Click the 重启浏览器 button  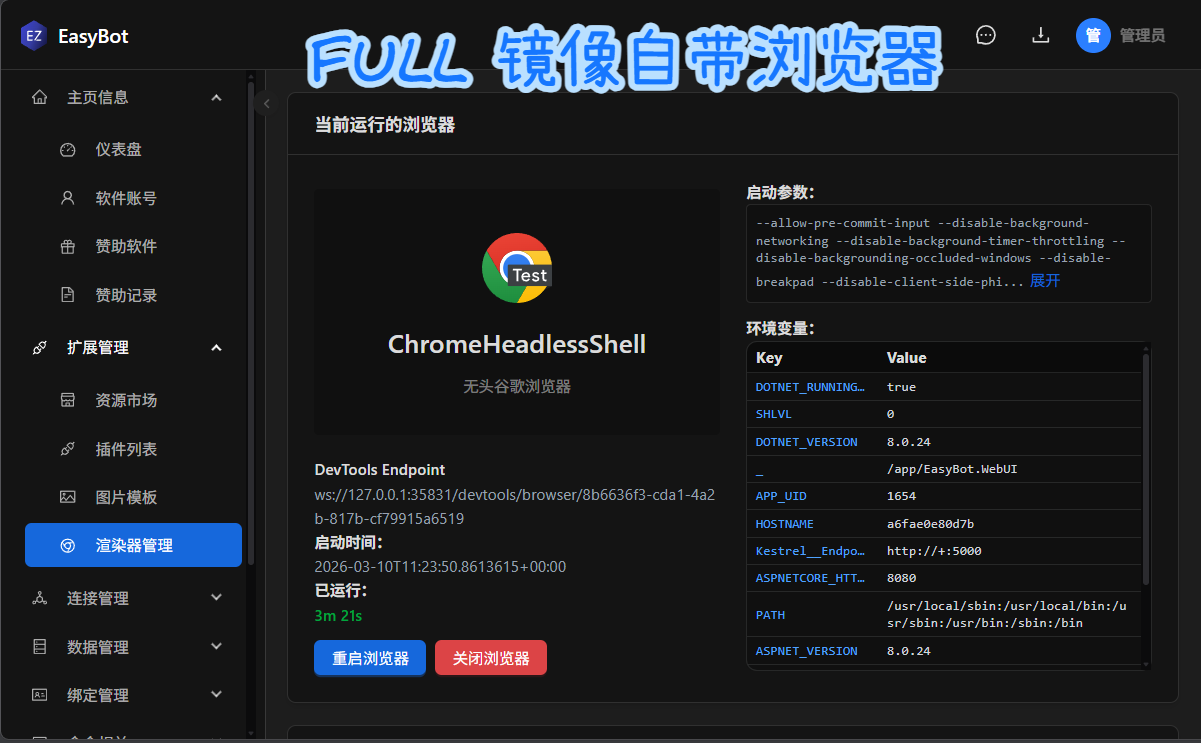[370, 658]
